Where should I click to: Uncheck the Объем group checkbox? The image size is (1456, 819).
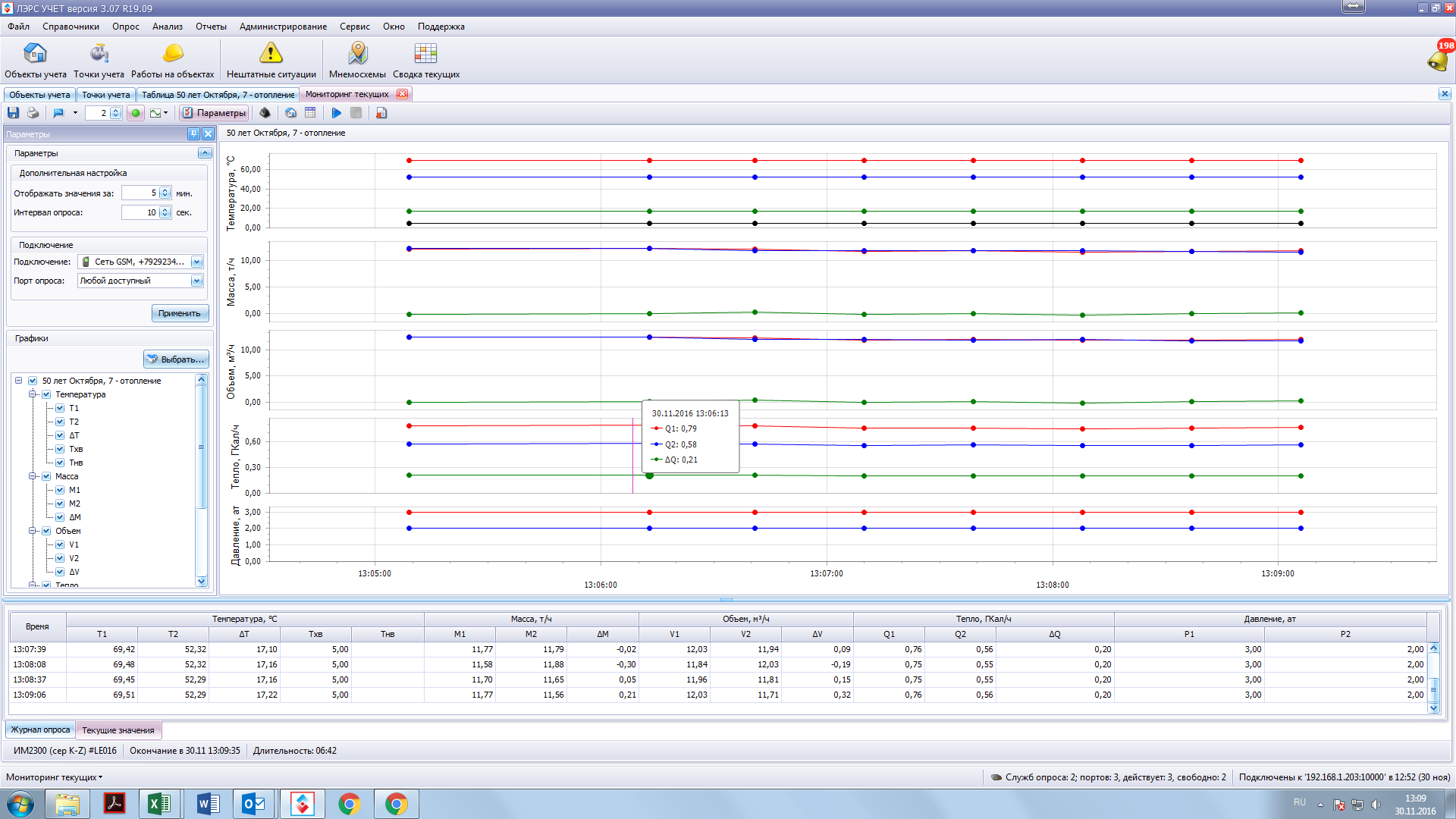(46, 531)
